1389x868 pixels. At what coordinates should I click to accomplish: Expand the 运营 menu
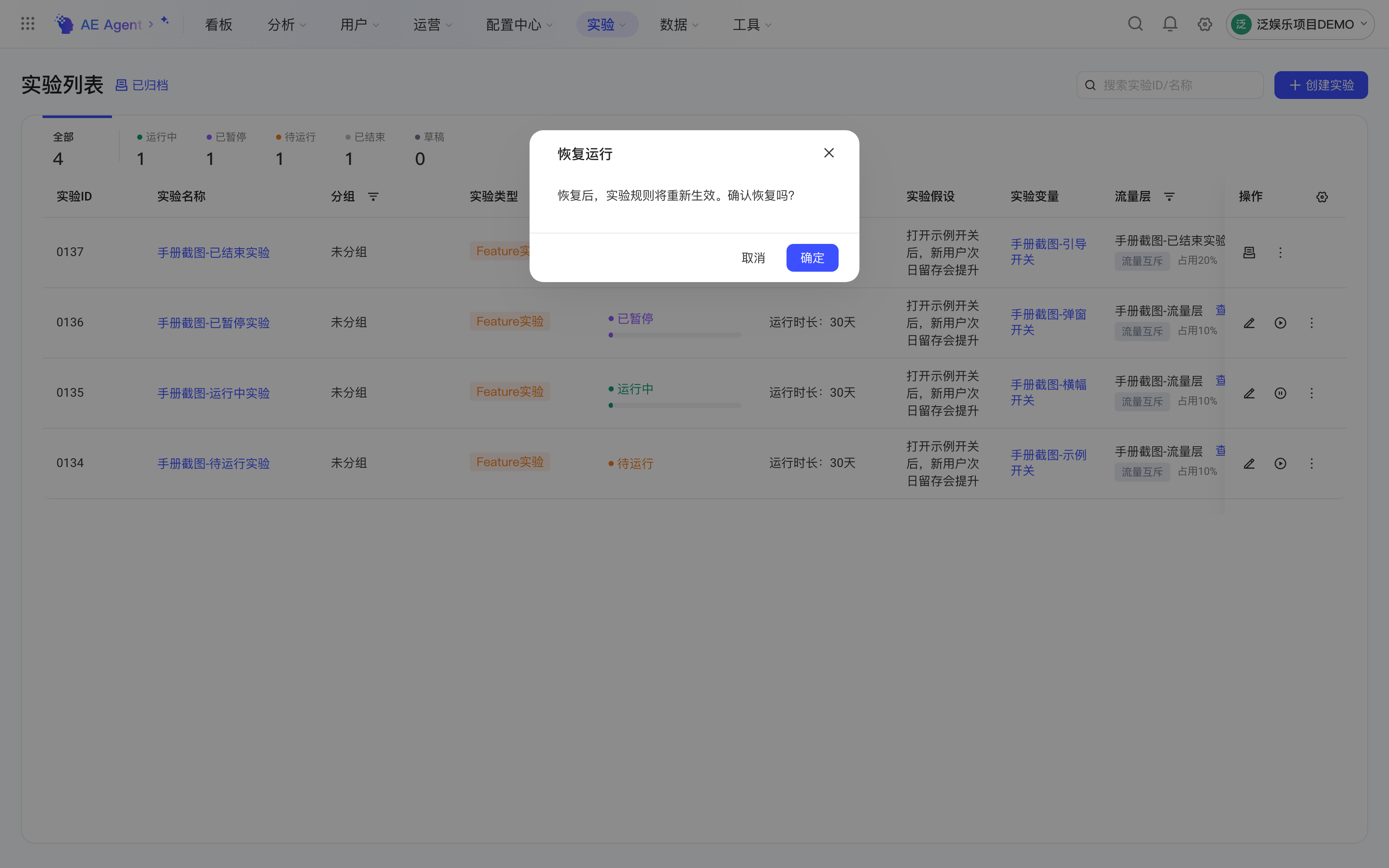pyautogui.click(x=432, y=25)
